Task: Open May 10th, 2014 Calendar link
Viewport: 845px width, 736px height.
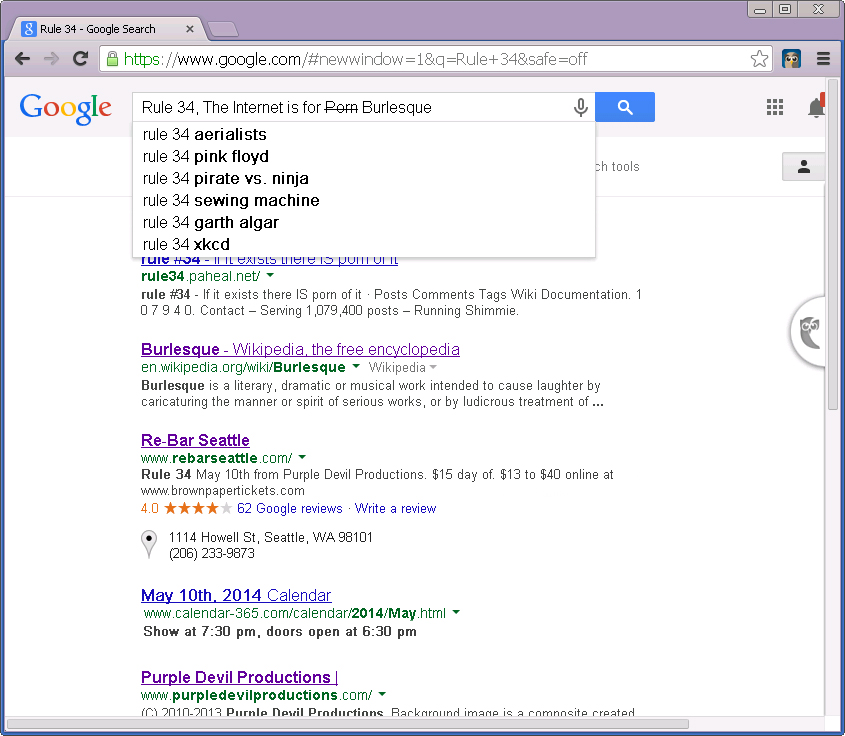Action: coord(236,595)
